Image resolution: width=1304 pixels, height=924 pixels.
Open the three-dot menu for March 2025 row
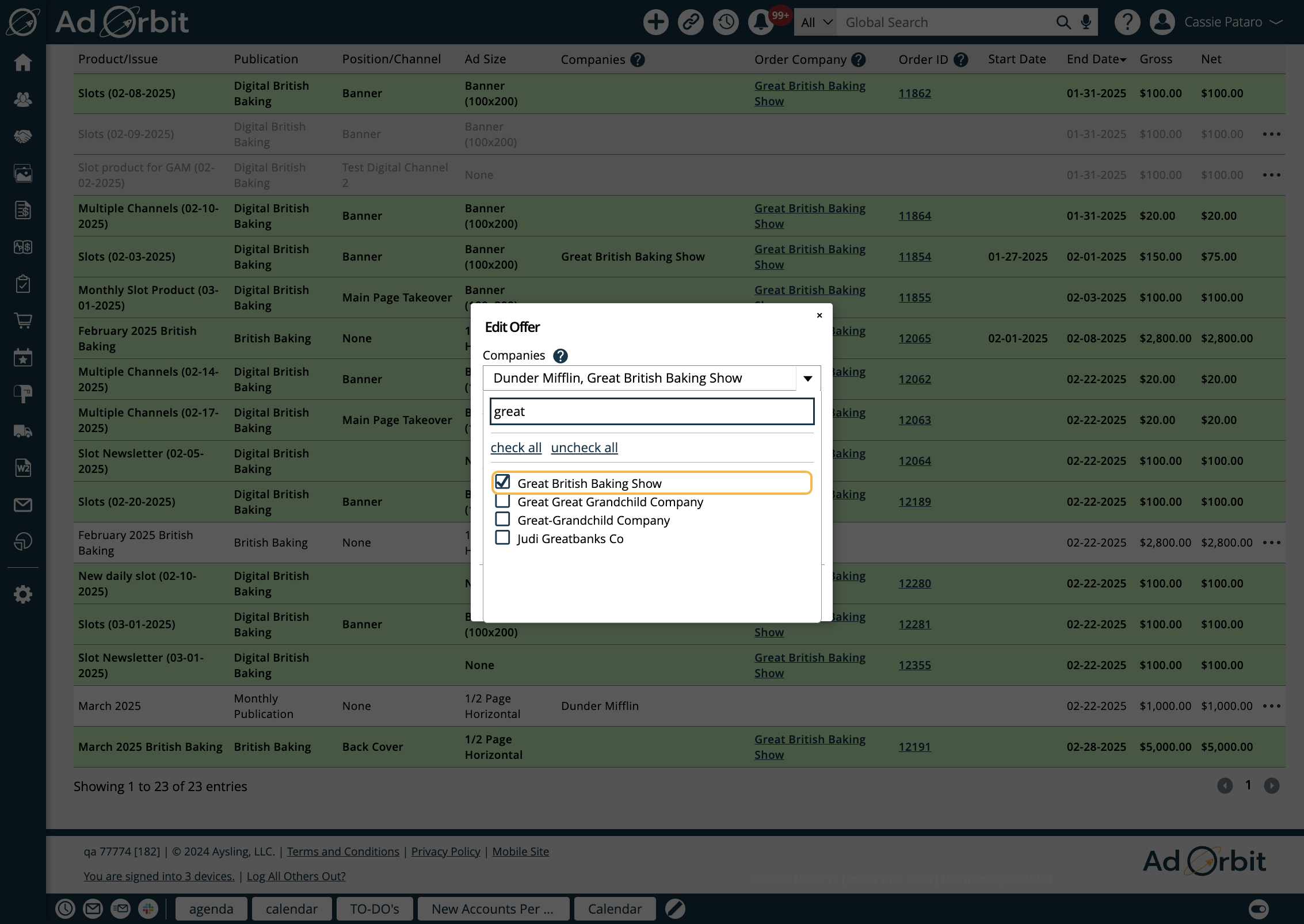click(1271, 706)
